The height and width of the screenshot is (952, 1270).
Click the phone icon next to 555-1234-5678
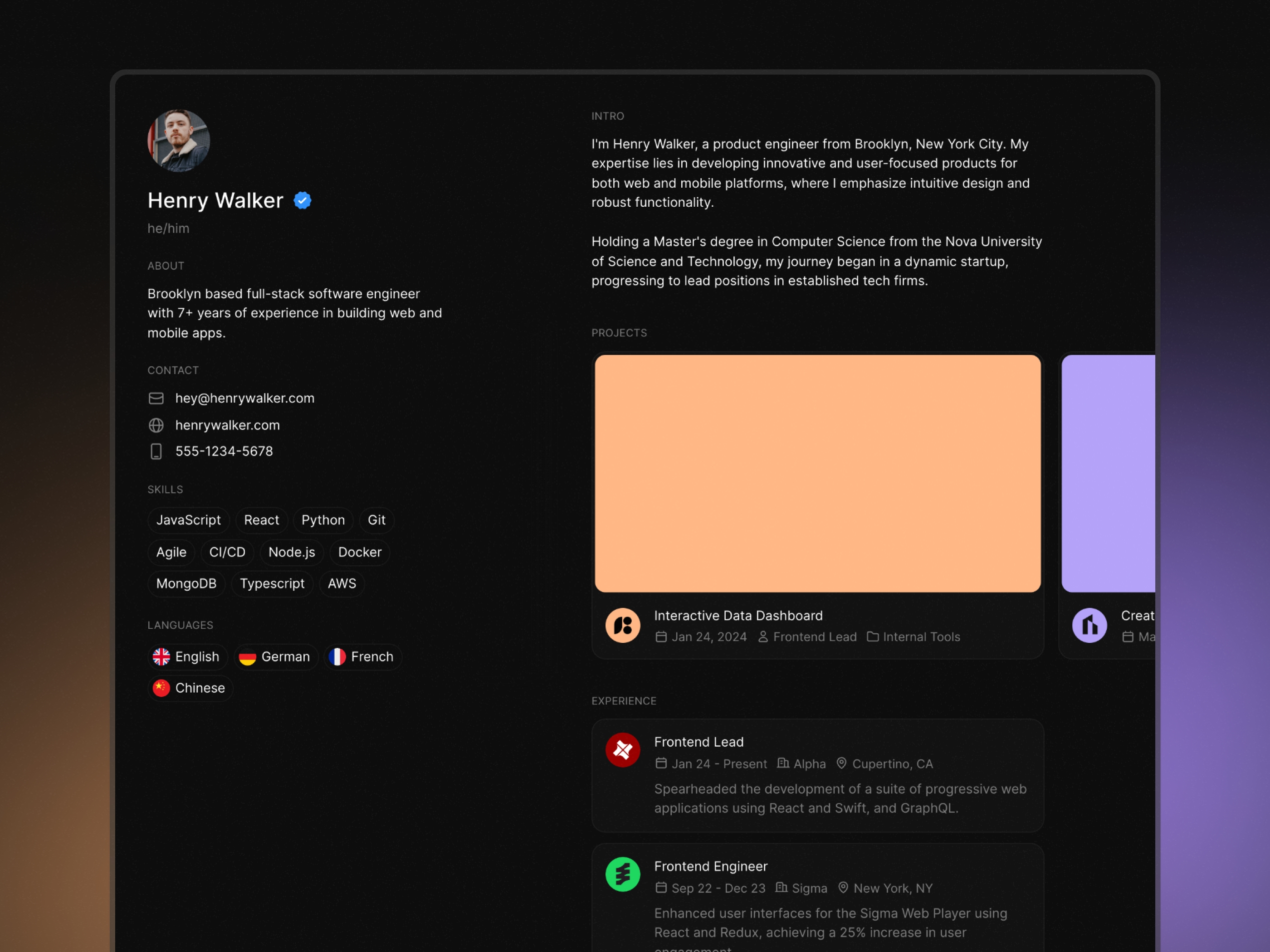tap(158, 451)
